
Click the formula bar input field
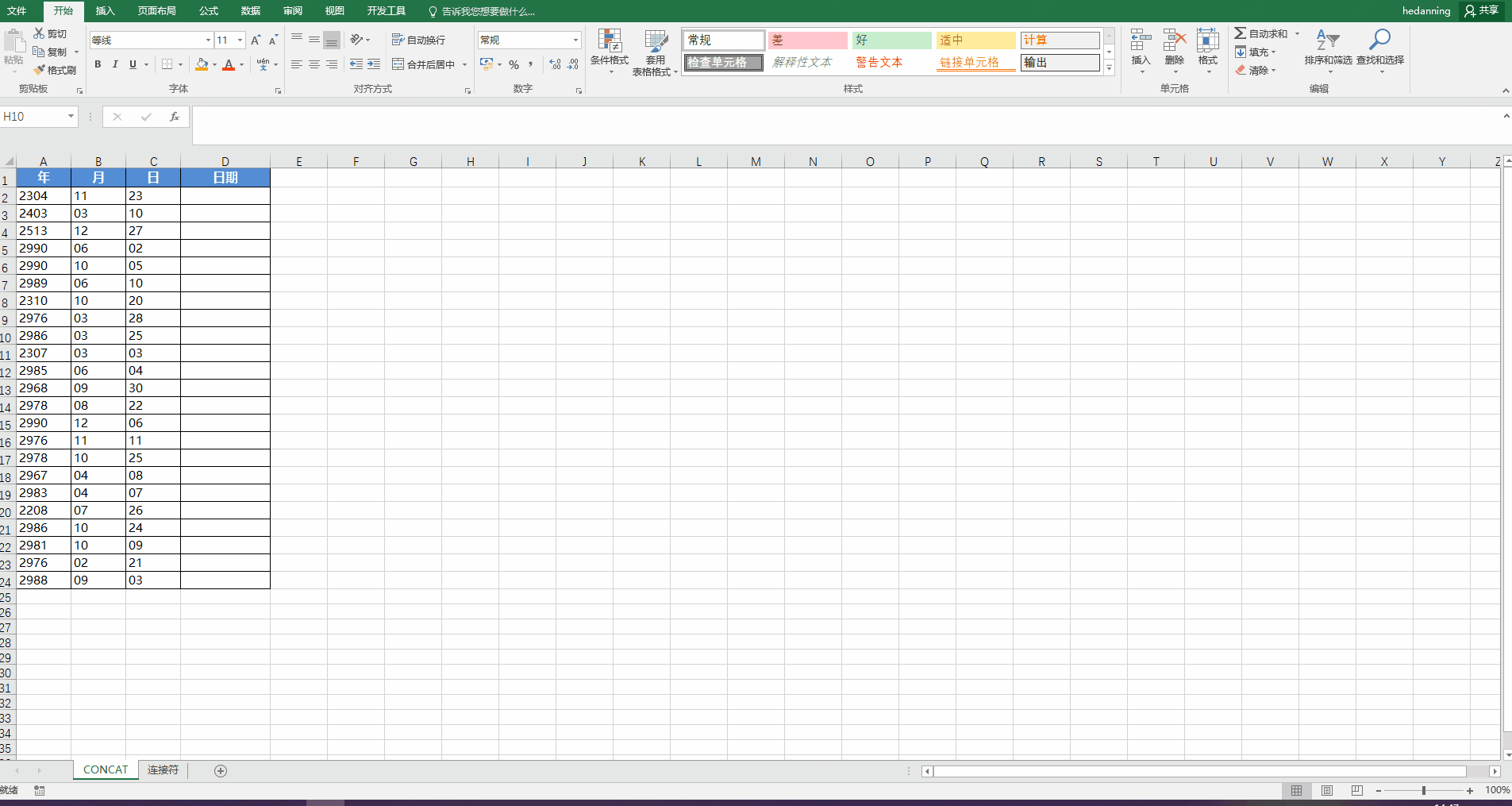(x=845, y=125)
